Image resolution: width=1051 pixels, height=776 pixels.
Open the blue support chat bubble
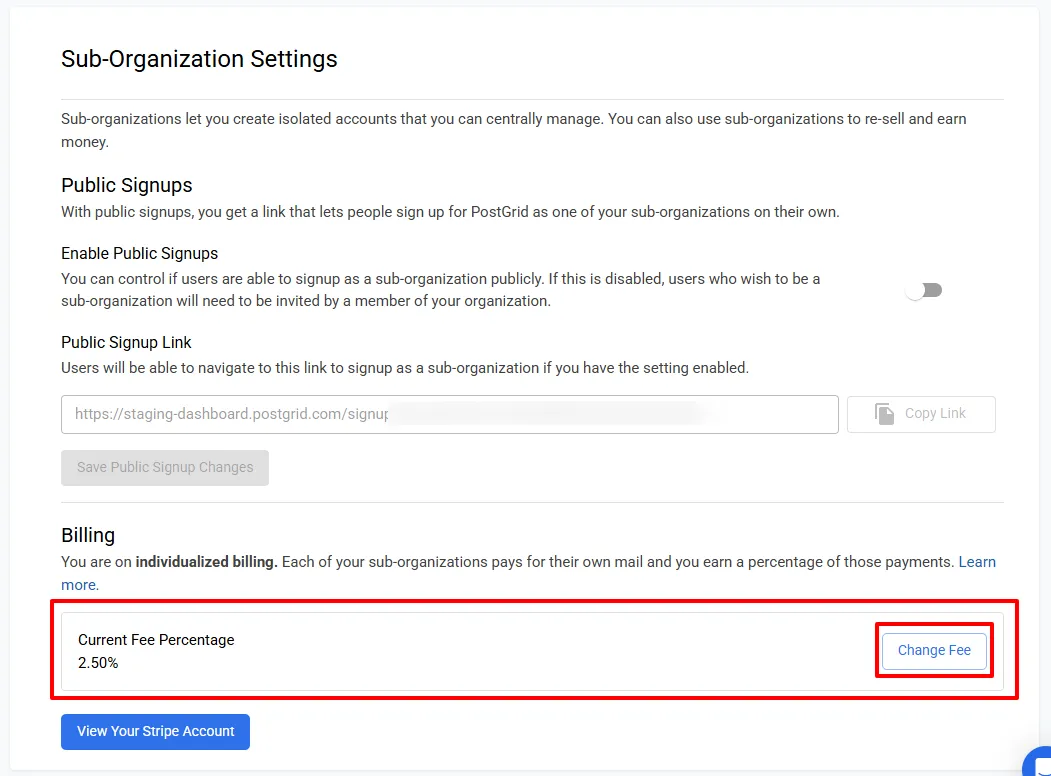pos(1040,768)
